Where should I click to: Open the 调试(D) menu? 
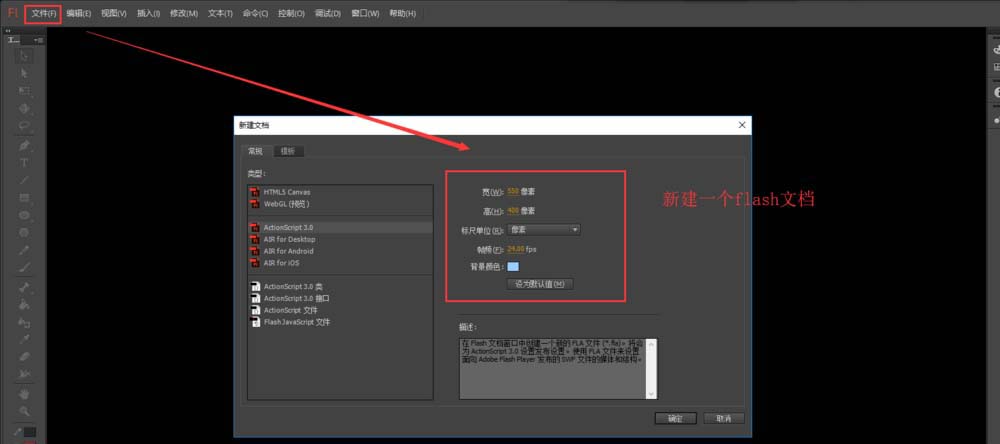328,13
